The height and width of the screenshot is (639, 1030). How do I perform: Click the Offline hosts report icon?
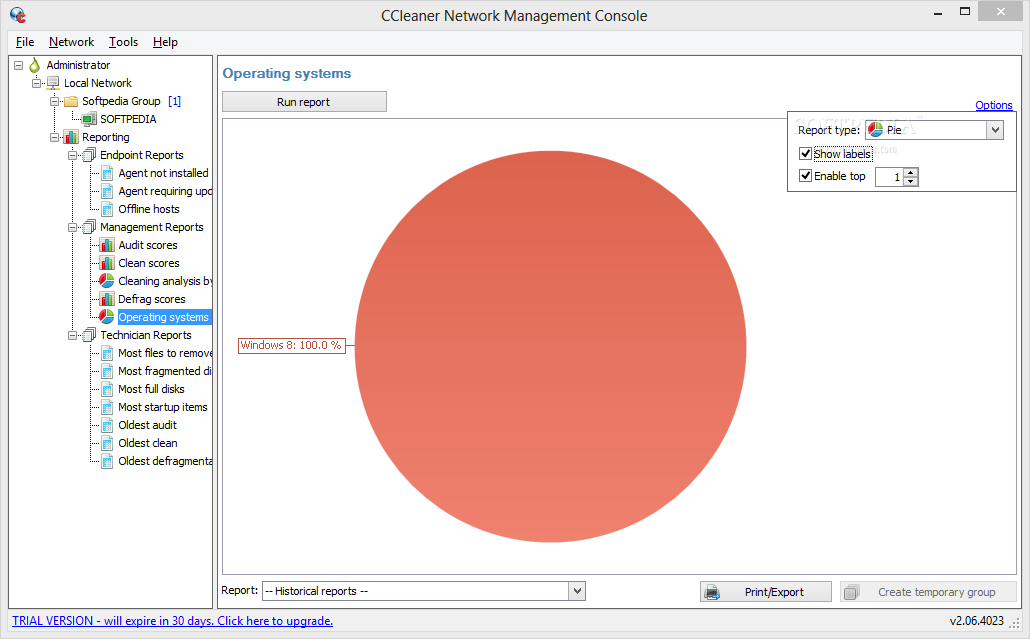(x=107, y=209)
